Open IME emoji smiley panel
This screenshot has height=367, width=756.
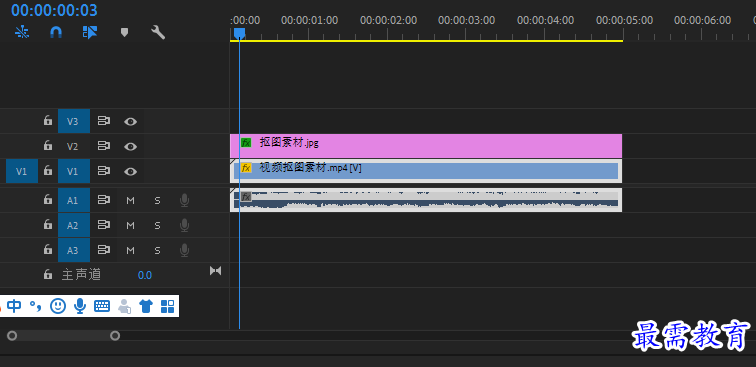click(58, 306)
